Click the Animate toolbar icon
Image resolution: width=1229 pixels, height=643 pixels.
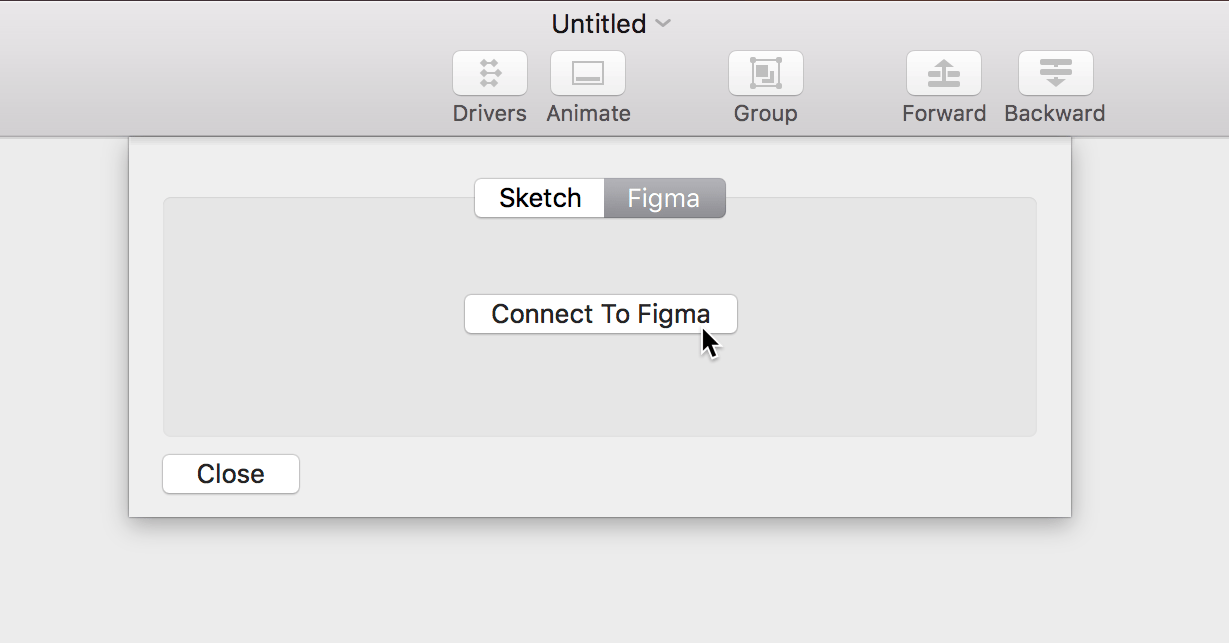pos(588,73)
